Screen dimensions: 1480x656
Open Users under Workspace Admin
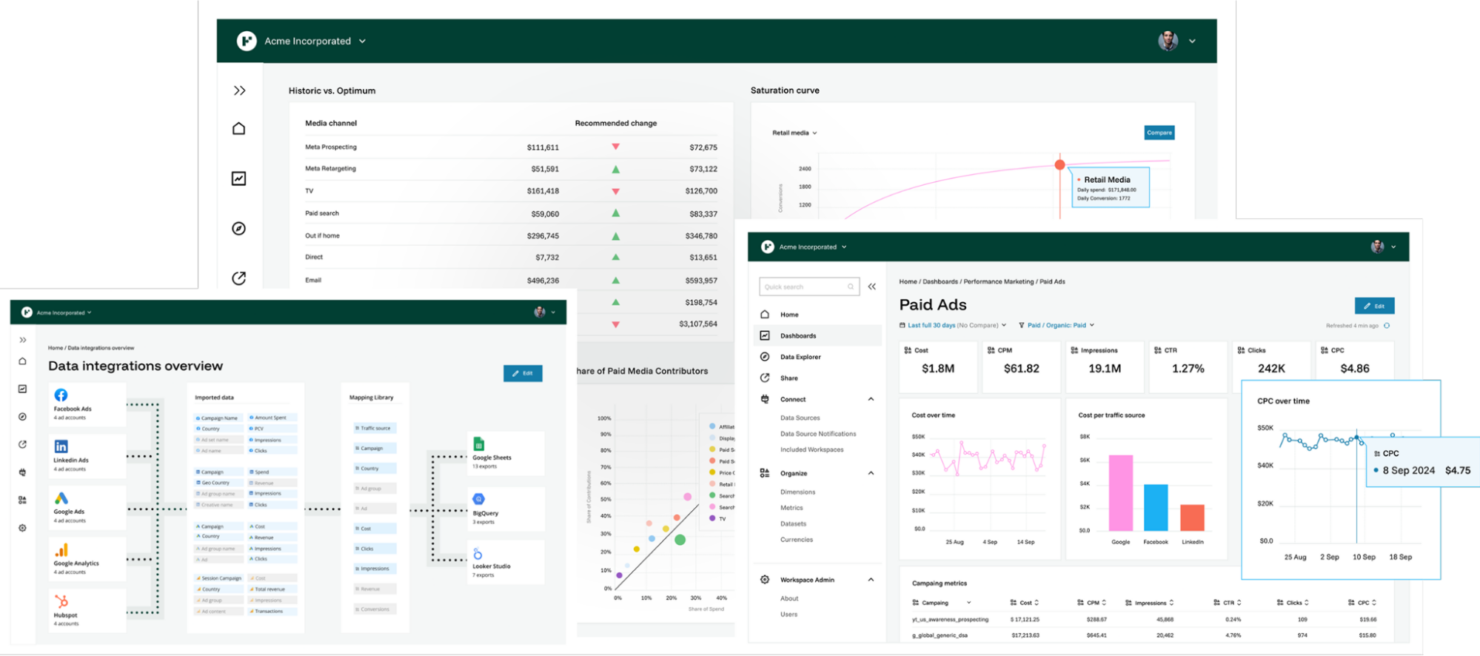[x=789, y=615]
